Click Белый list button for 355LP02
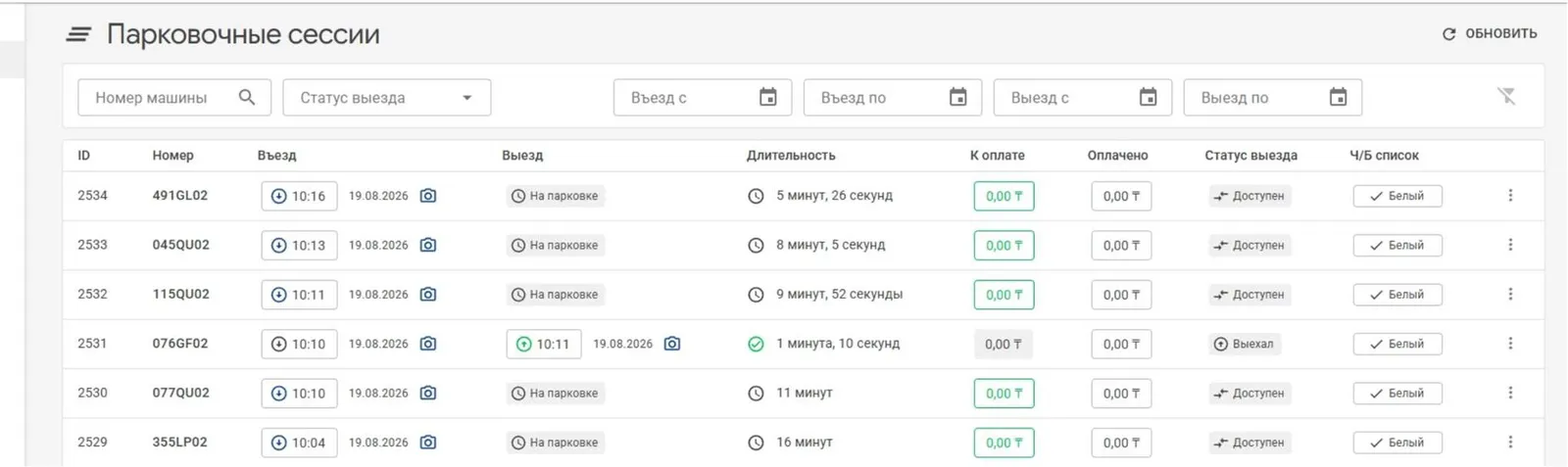Screen dimensions: 1568x467 [1397, 443]
